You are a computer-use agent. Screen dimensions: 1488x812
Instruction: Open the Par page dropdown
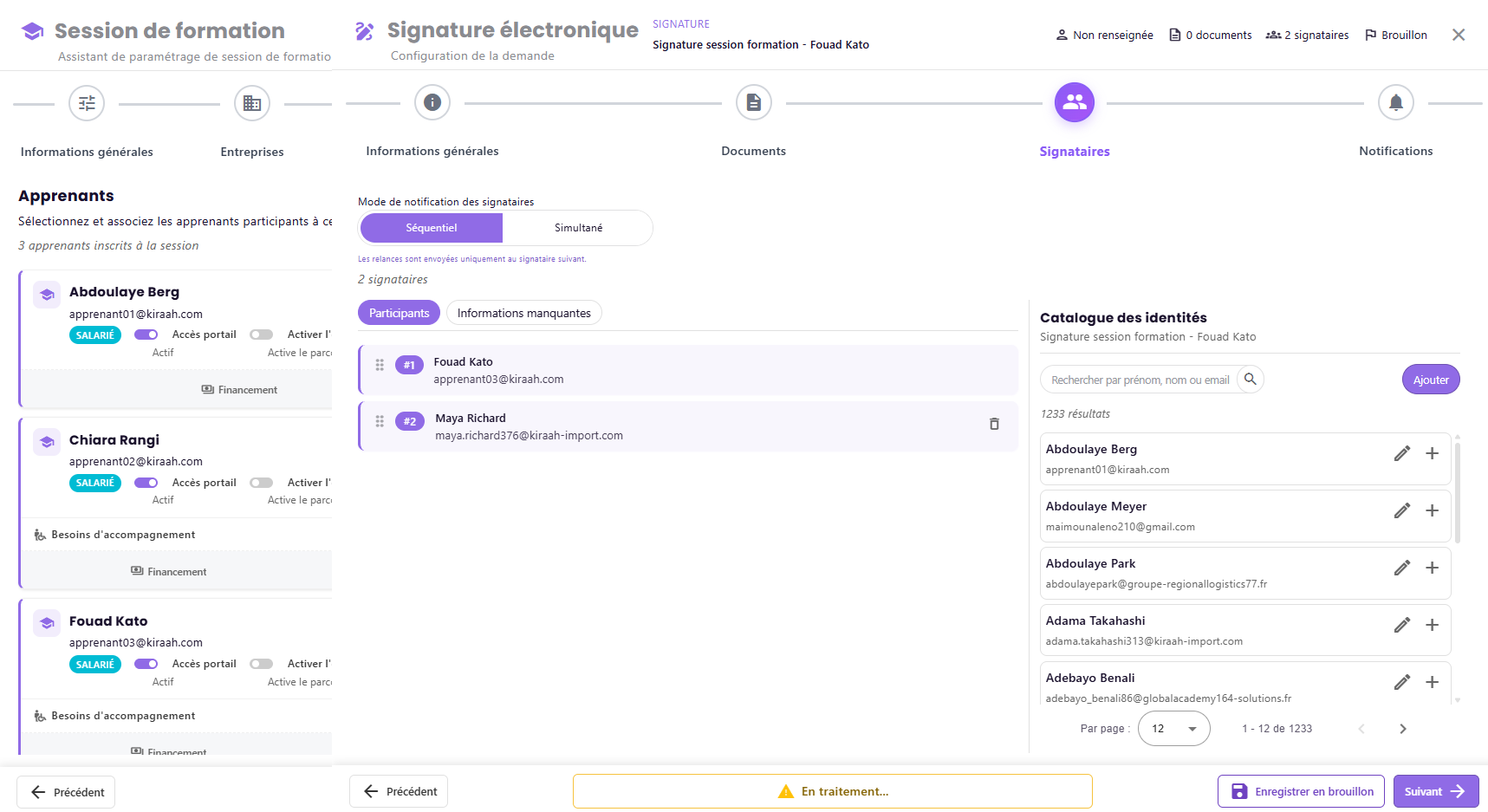click(1173, 729)
